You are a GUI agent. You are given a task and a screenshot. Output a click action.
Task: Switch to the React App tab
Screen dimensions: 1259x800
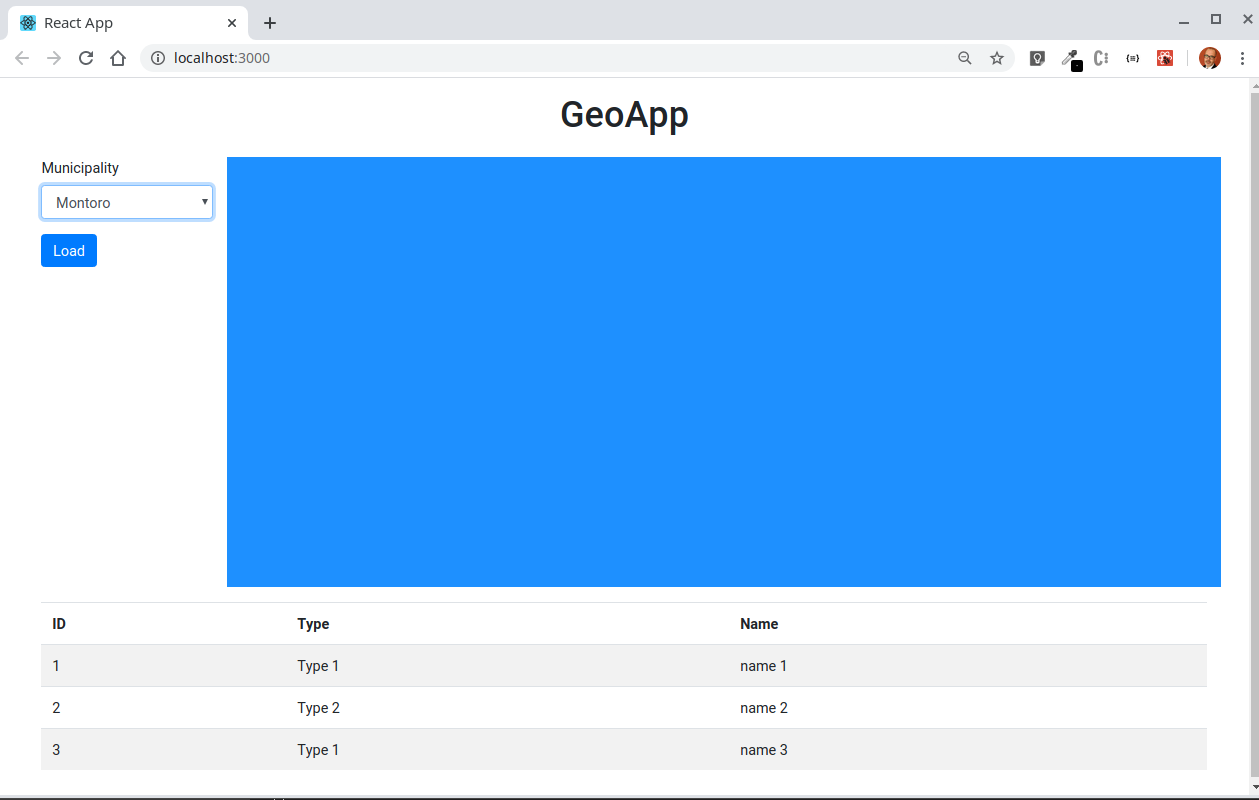(x=120, y=22)
